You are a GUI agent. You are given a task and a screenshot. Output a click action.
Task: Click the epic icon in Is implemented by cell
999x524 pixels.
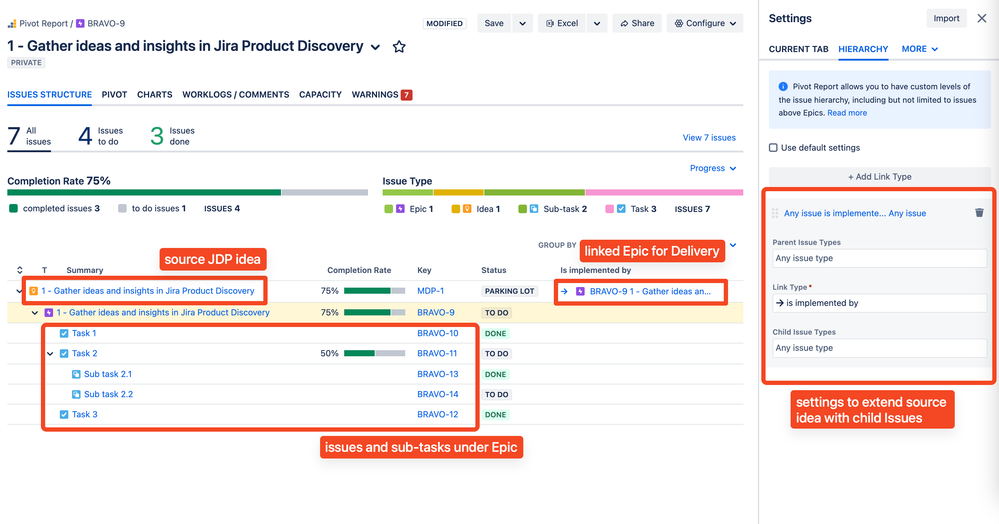click(580, 291)
